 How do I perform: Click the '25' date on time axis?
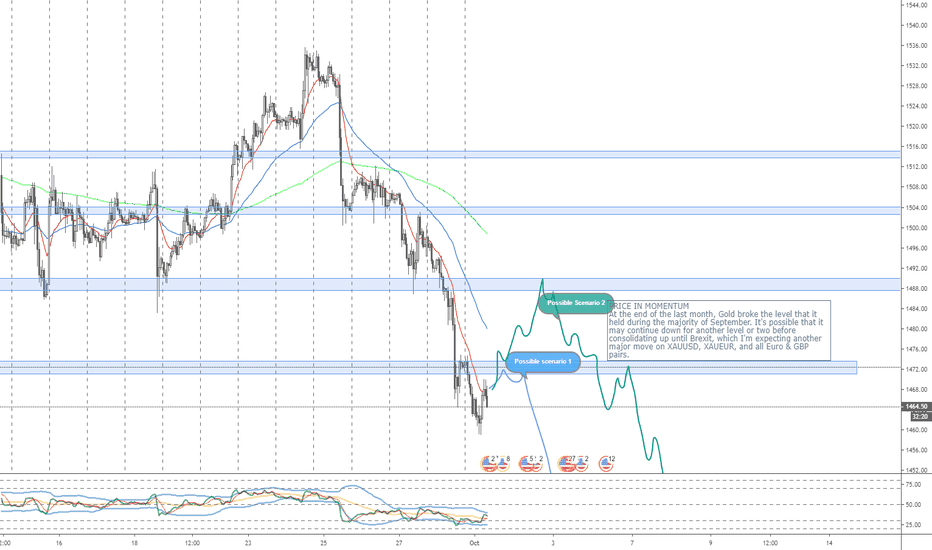click(x=323, y=543)
